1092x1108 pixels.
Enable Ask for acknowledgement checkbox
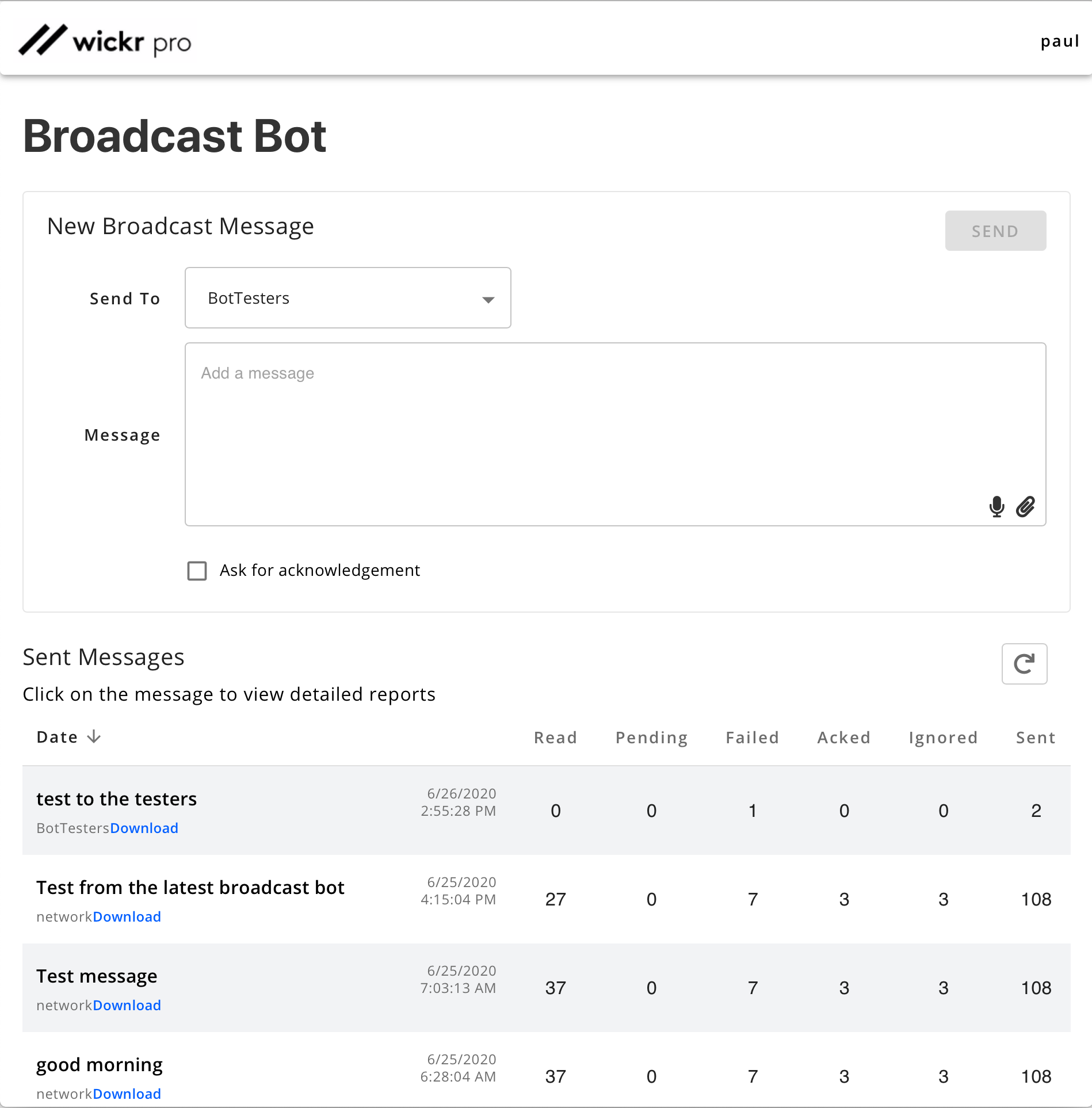coord(197,571)
